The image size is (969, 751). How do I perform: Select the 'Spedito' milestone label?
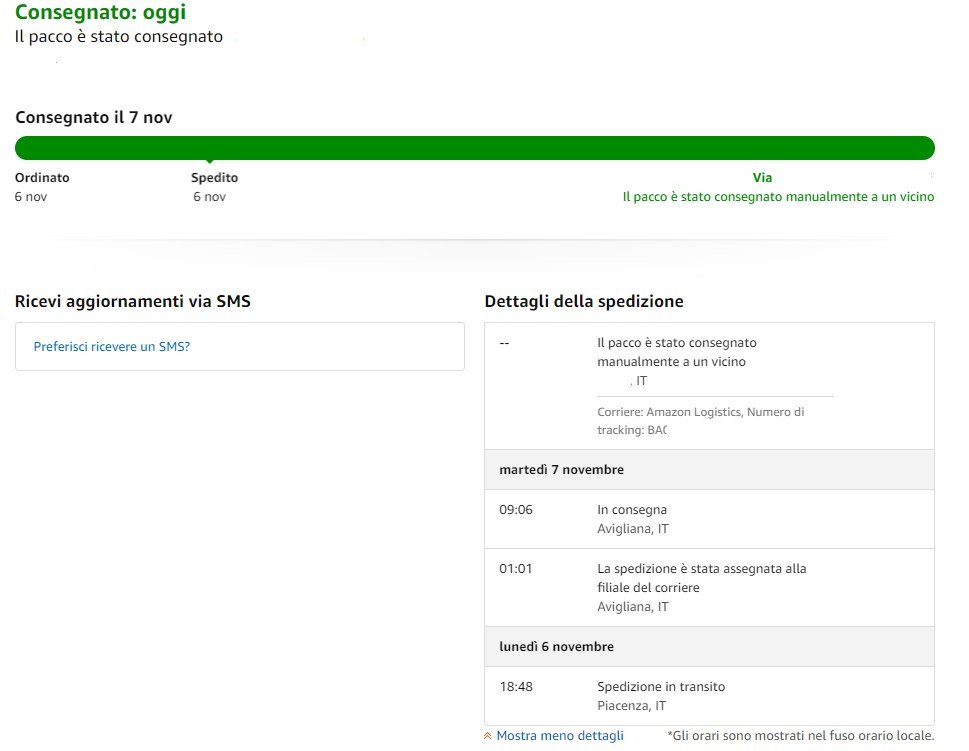(x=214, y=178)
